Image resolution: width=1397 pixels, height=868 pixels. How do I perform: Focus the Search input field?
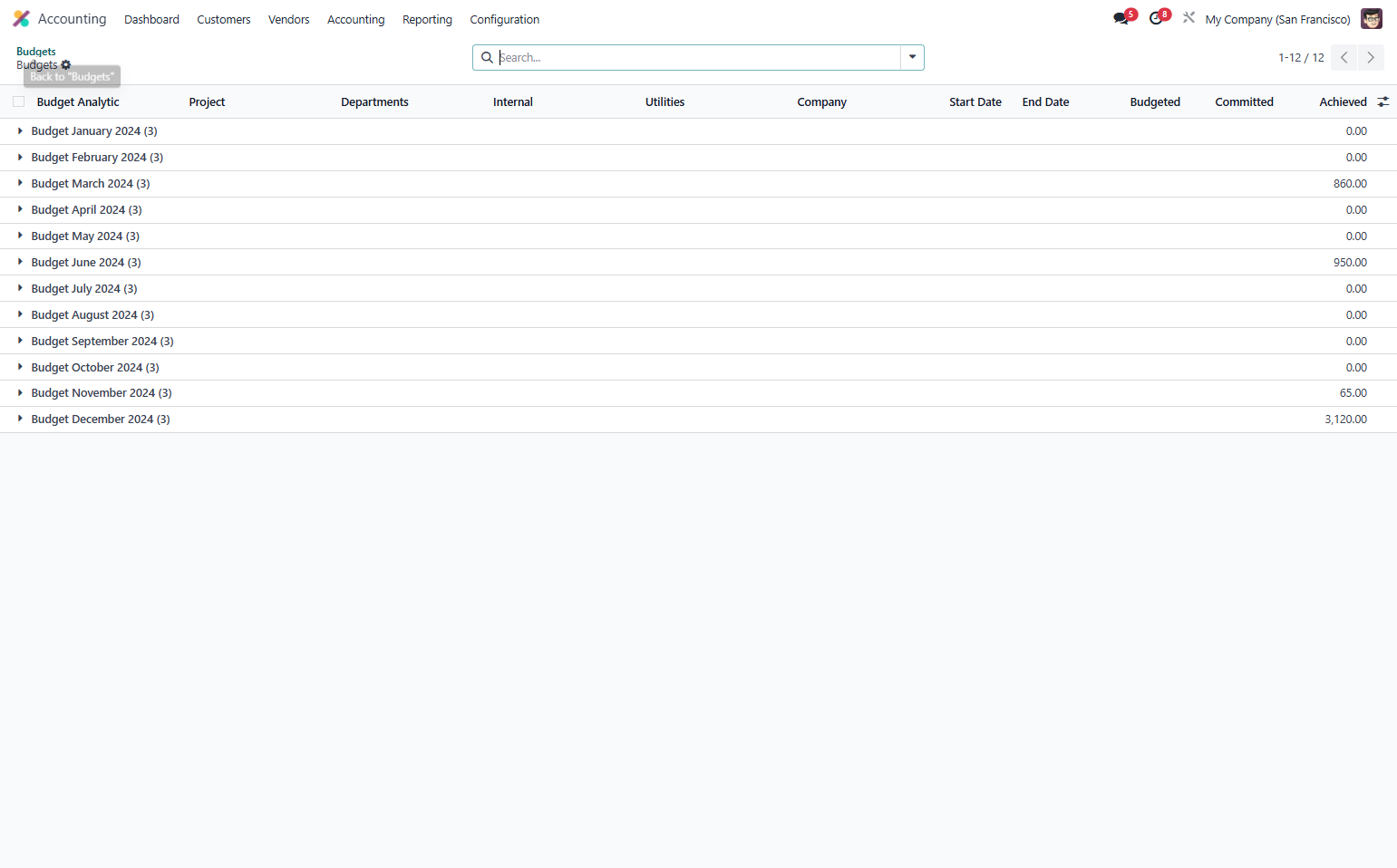tap(698, 57)
